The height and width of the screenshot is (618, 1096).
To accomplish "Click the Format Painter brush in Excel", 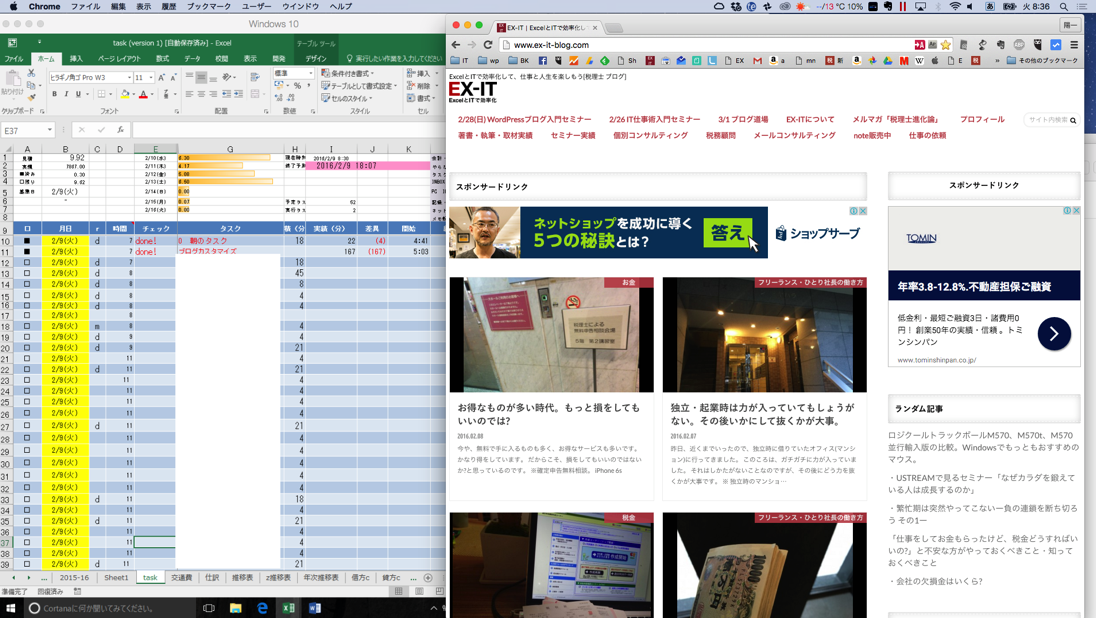I will 31,96.
